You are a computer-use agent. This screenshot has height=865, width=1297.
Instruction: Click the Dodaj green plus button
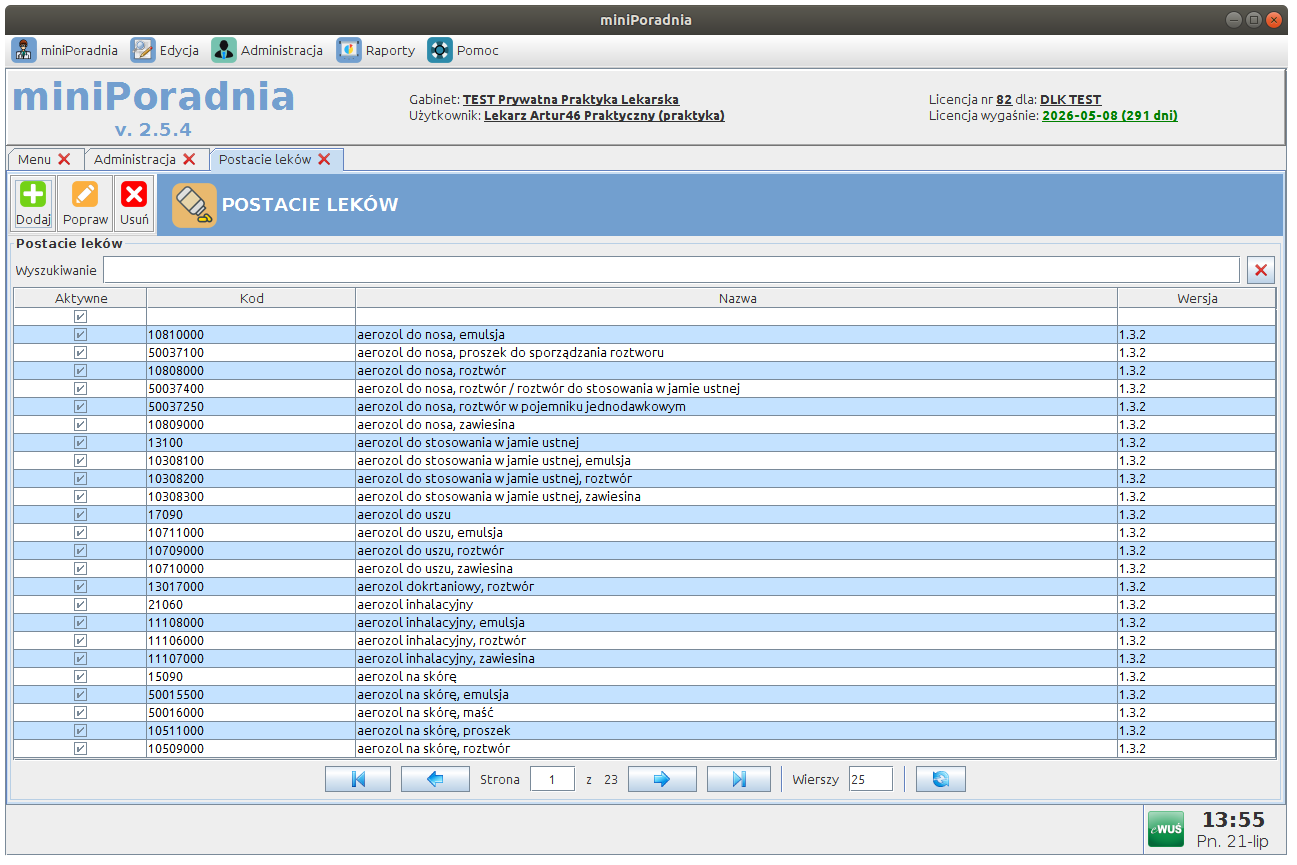click(33, 204)
